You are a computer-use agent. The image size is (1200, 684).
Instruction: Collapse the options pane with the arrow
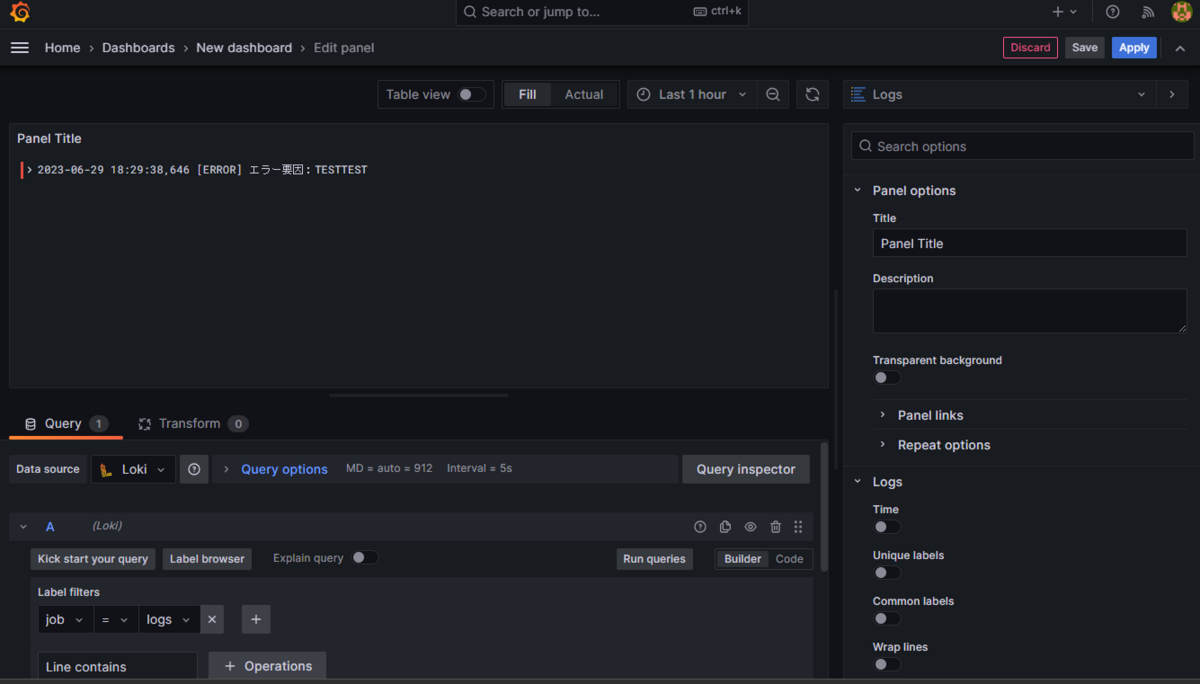(1172, 94)
